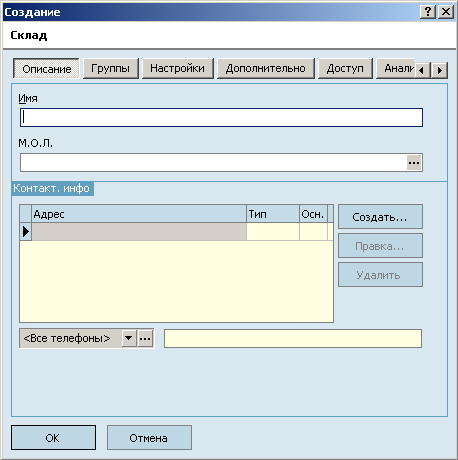
Task: Expand the Все телефоны dropdown arrow
Action: [x=129, y=339]
